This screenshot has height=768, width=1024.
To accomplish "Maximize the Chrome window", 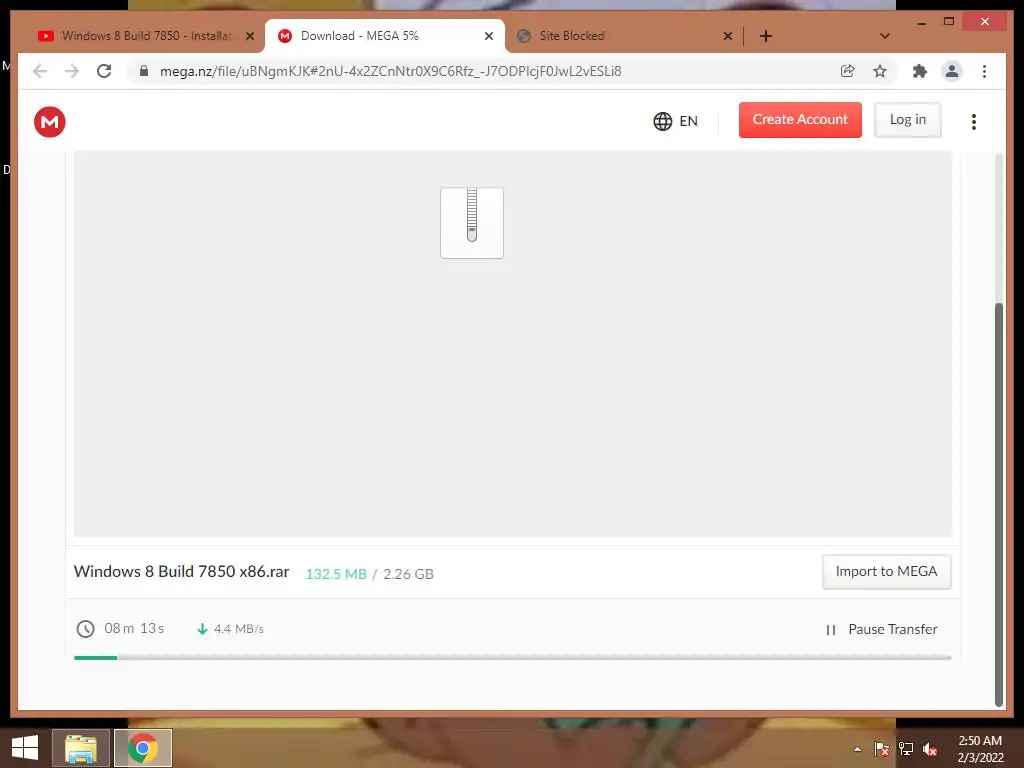I will click(x=949, y=22).
